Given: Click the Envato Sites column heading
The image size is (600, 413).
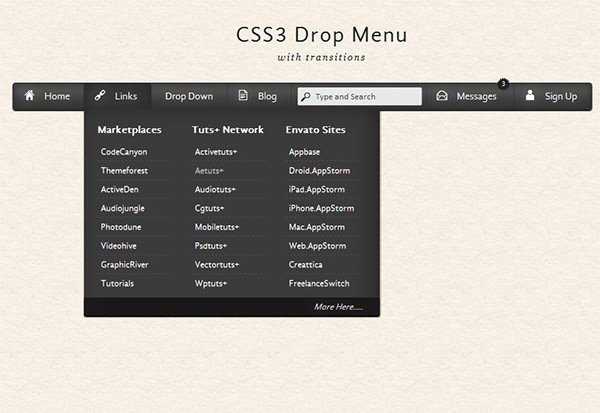Looking at the screenshot, I should 316,130.
